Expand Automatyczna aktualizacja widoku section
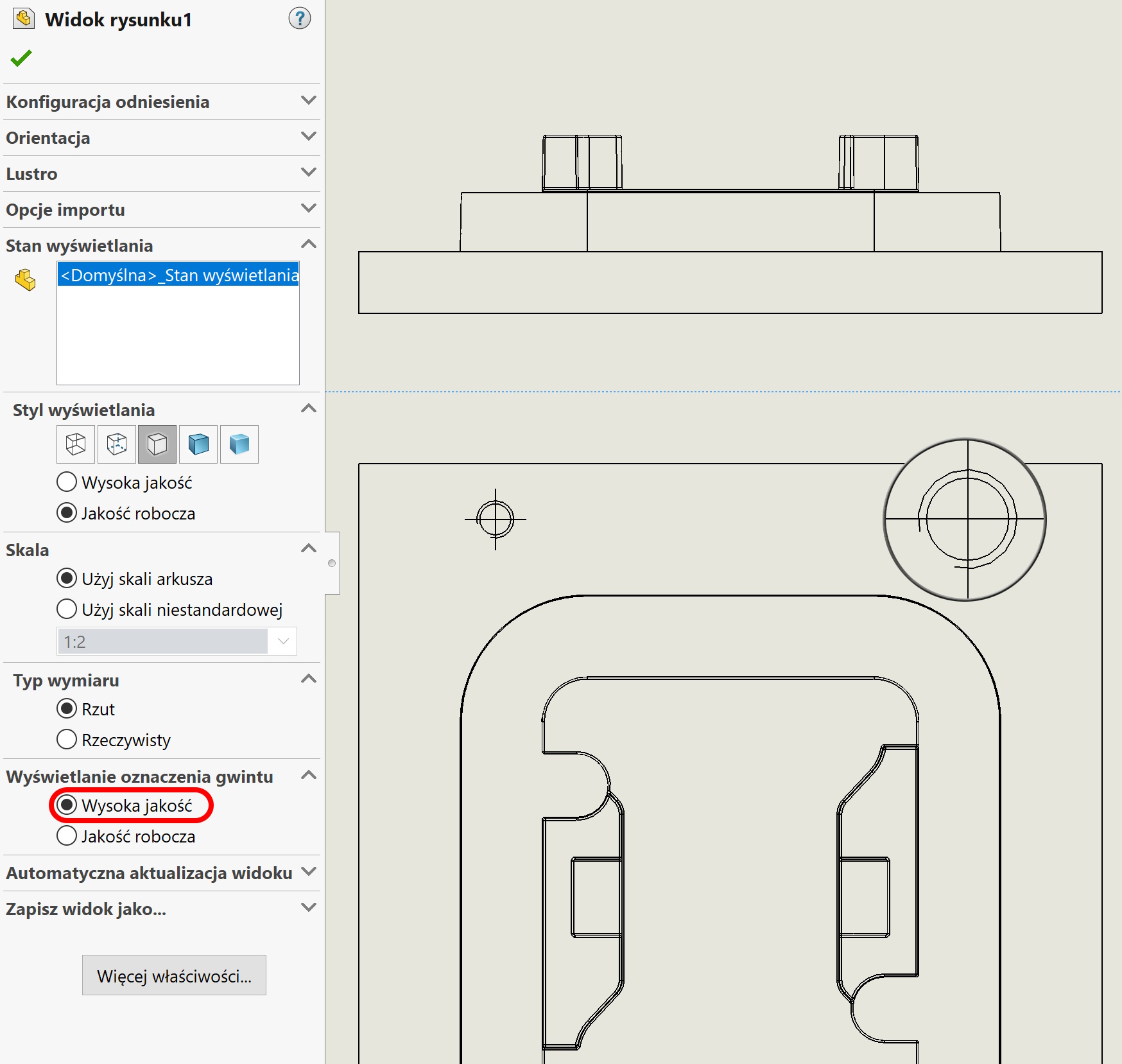Screen dimensions: 1122x1064 (309, 872)
